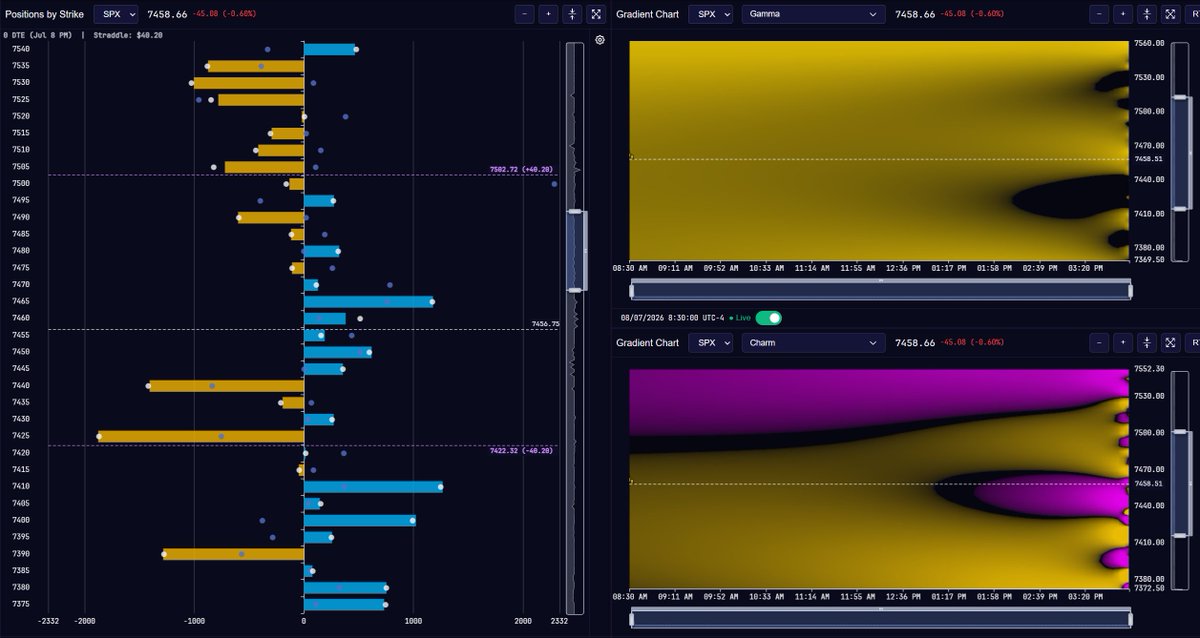The image size is (1200, 638).
Task: Zoom out in Gamma Gradient Chart
Action: pos(1099,14)
